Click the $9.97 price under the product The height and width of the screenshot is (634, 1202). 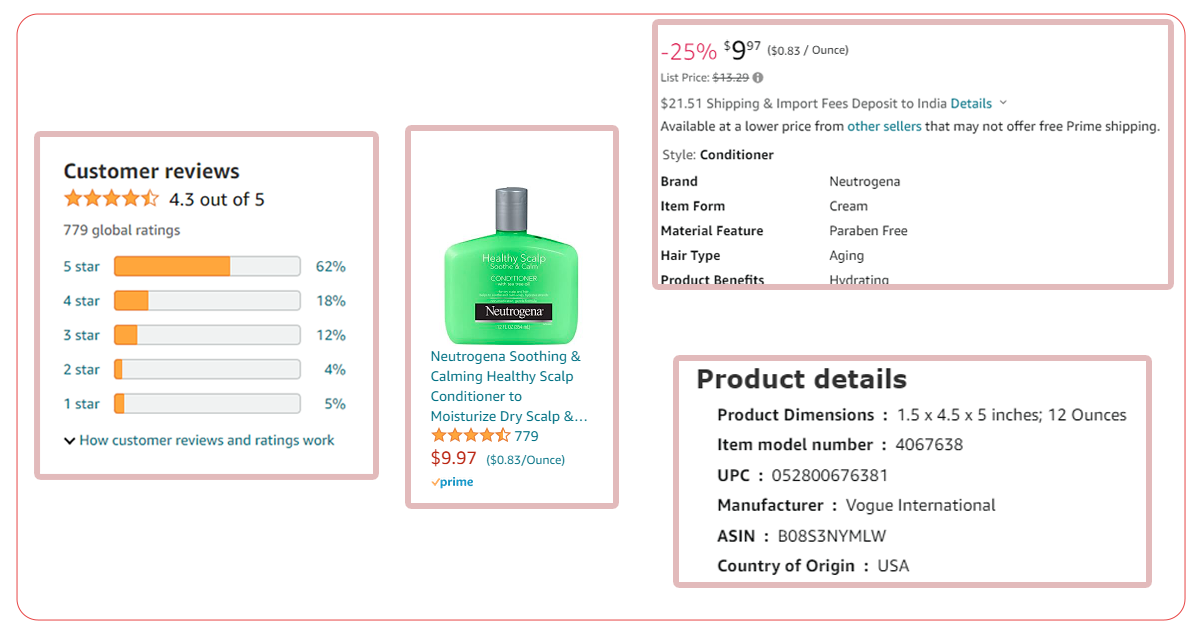pos(454,458)
